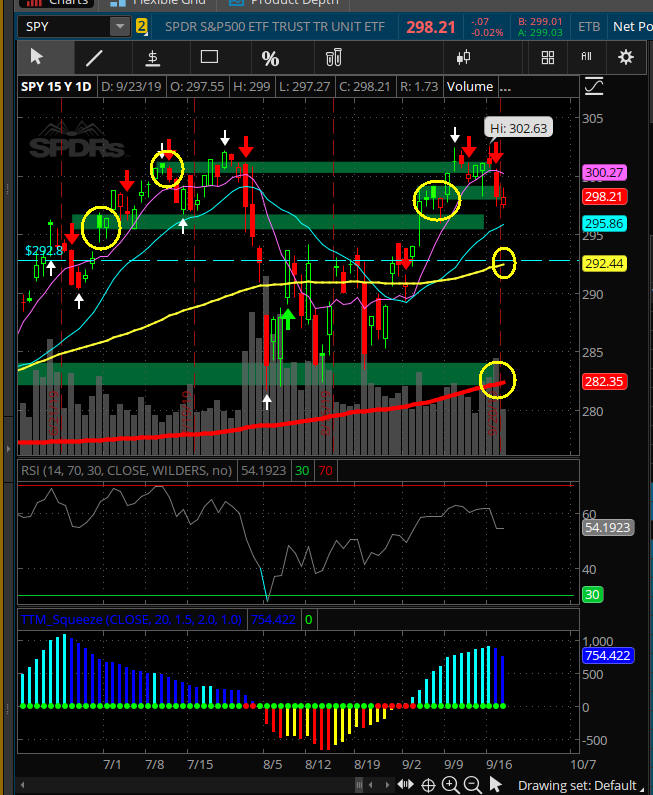
Task: Select the price level drawing tool
Action: coord(152,57)
